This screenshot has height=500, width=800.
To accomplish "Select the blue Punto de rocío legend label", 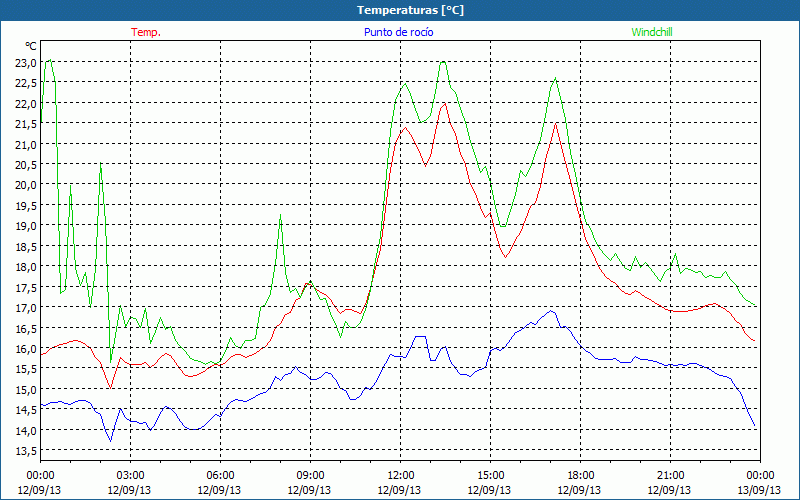I will coord(398,32).
